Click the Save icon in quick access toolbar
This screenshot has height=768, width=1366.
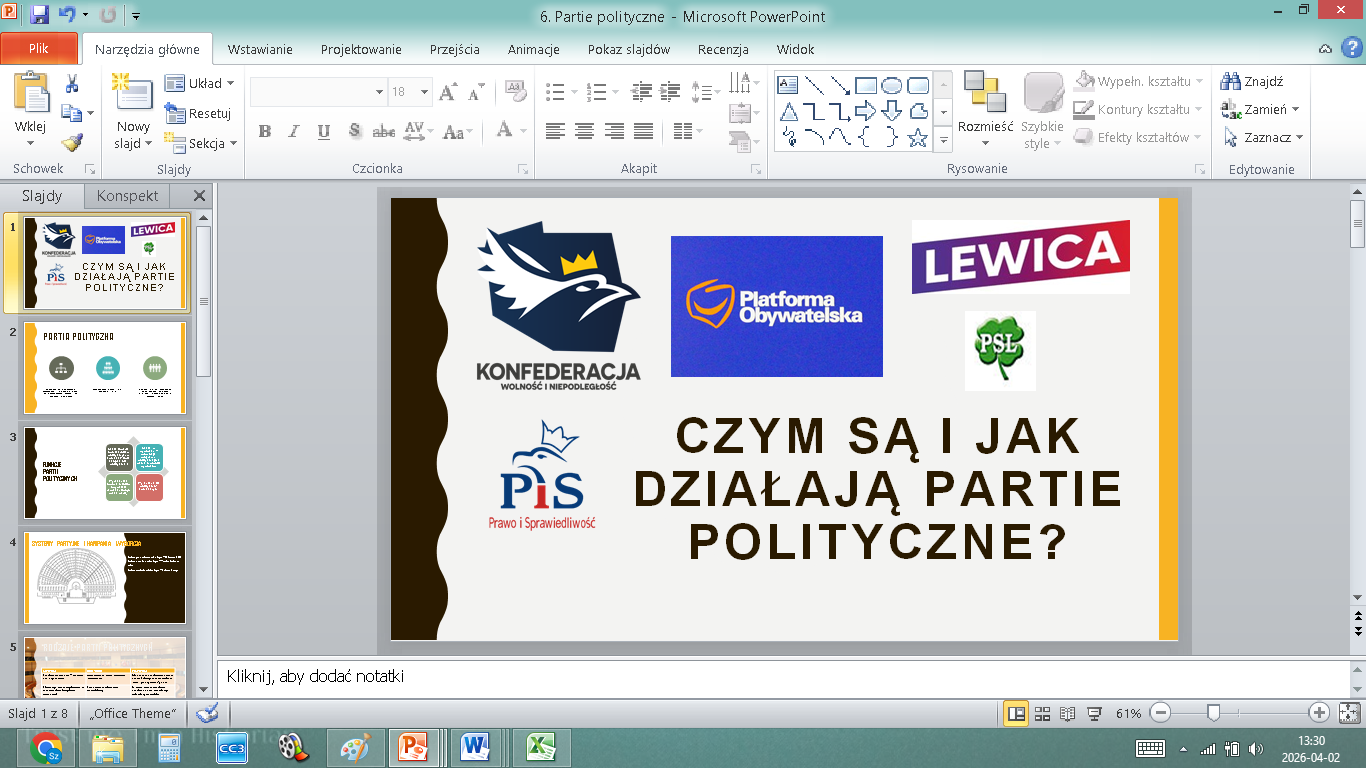[x=40, y=15]
